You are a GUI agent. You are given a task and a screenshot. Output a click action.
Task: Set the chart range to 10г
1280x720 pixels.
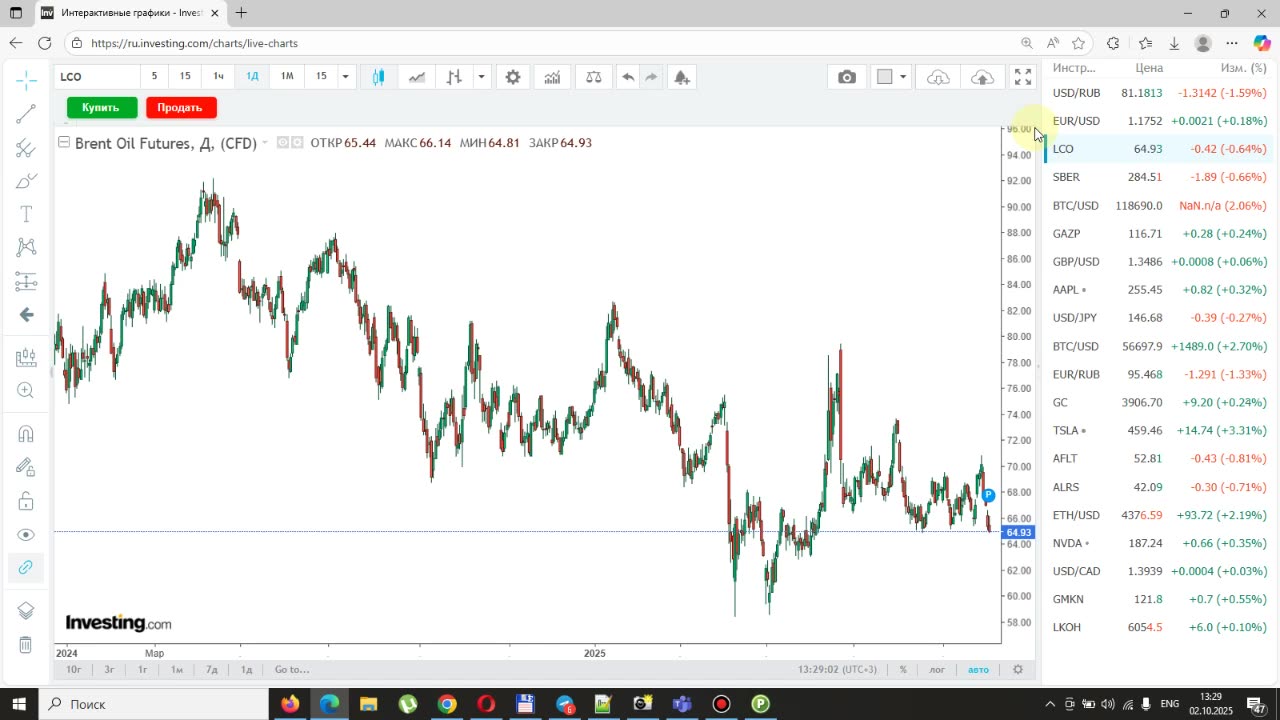click(74, 669)
